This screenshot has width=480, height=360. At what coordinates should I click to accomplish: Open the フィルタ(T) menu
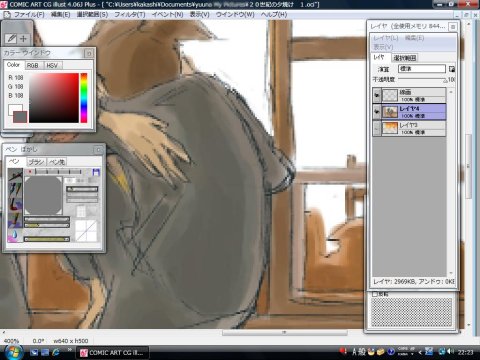[x=130, y=15]
